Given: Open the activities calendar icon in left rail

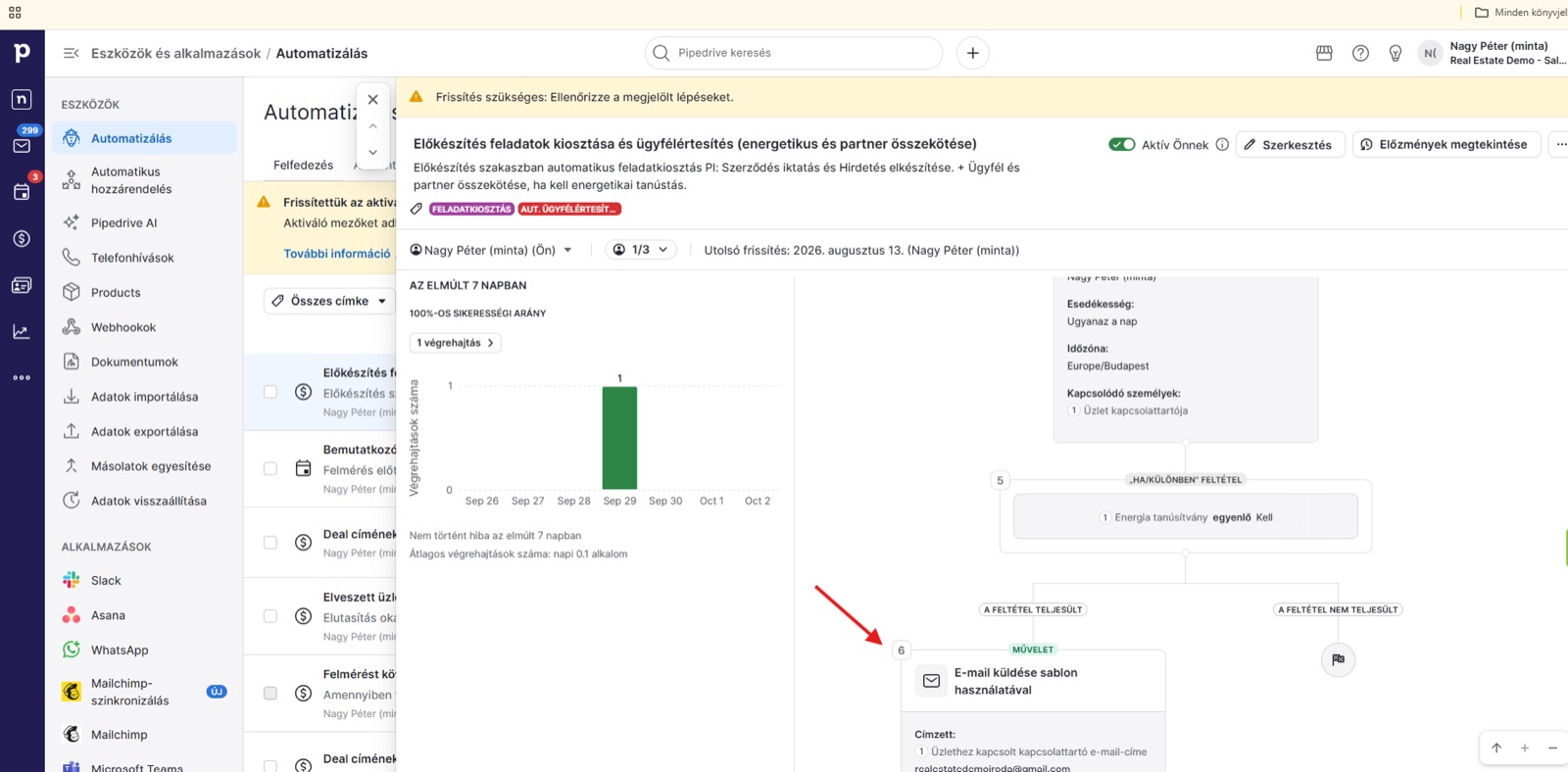Looking at the screenshot, I should (x=22, y=192).
